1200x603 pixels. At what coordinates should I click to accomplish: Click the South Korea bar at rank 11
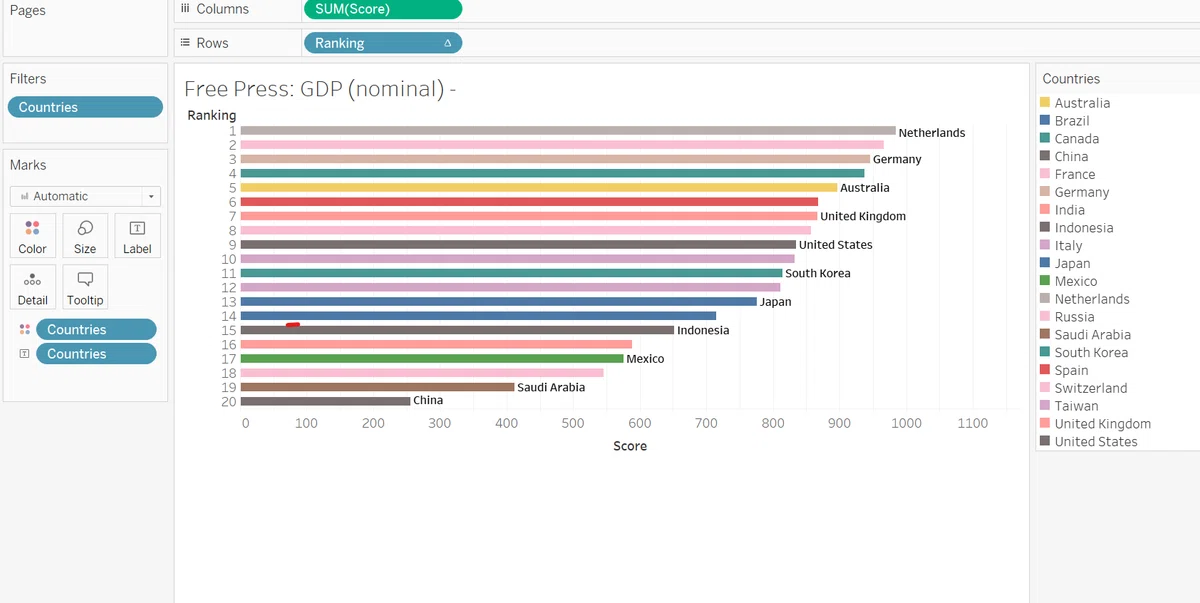coord(512,273)
